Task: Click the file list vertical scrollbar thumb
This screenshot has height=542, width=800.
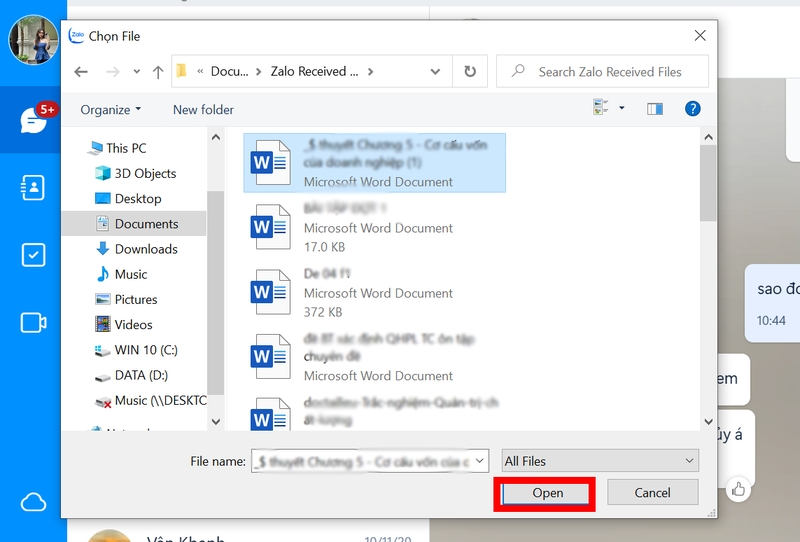Action: pyautogui.click(x=708, y=183)
